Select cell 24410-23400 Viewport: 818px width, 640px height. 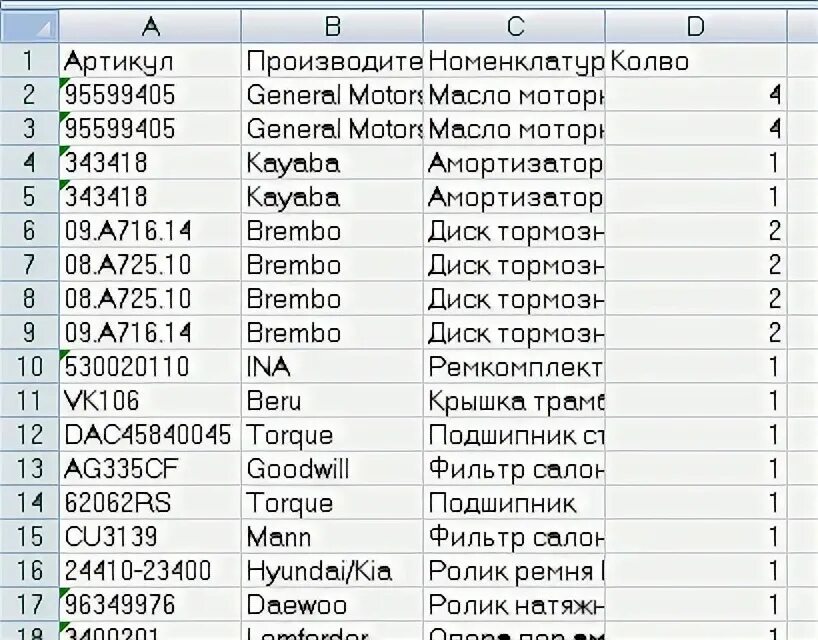click(x=150, y=570)
